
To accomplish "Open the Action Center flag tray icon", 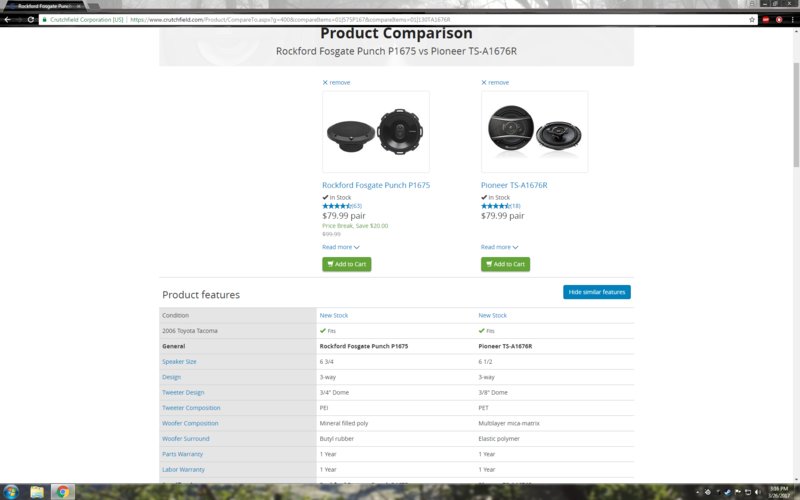I will 738,492.
